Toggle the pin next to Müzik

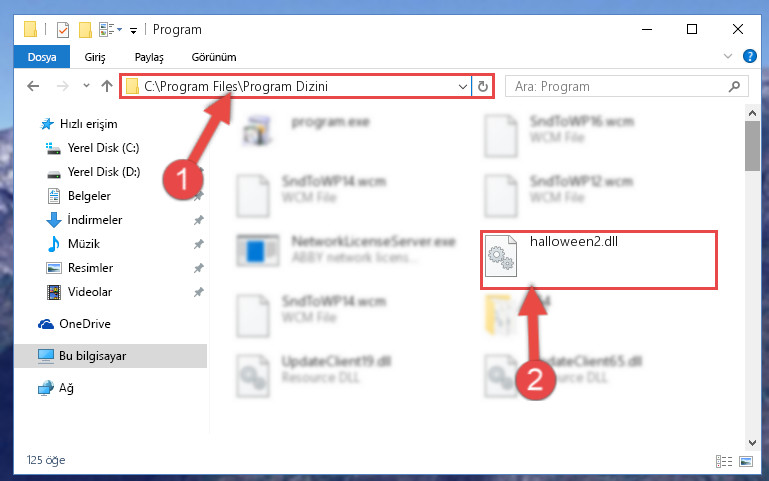[x=198, y=244]
